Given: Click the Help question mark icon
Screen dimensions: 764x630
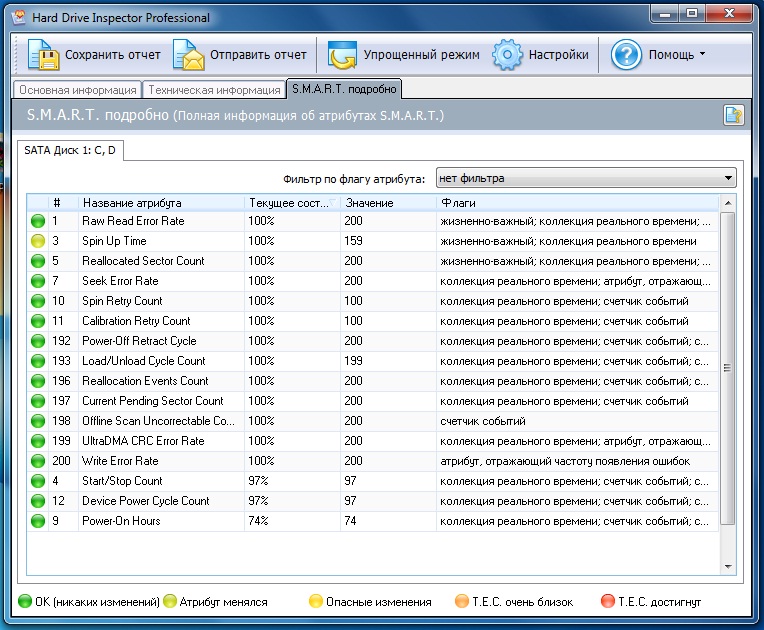Looking at the screenshot, I should coord(626,55).
